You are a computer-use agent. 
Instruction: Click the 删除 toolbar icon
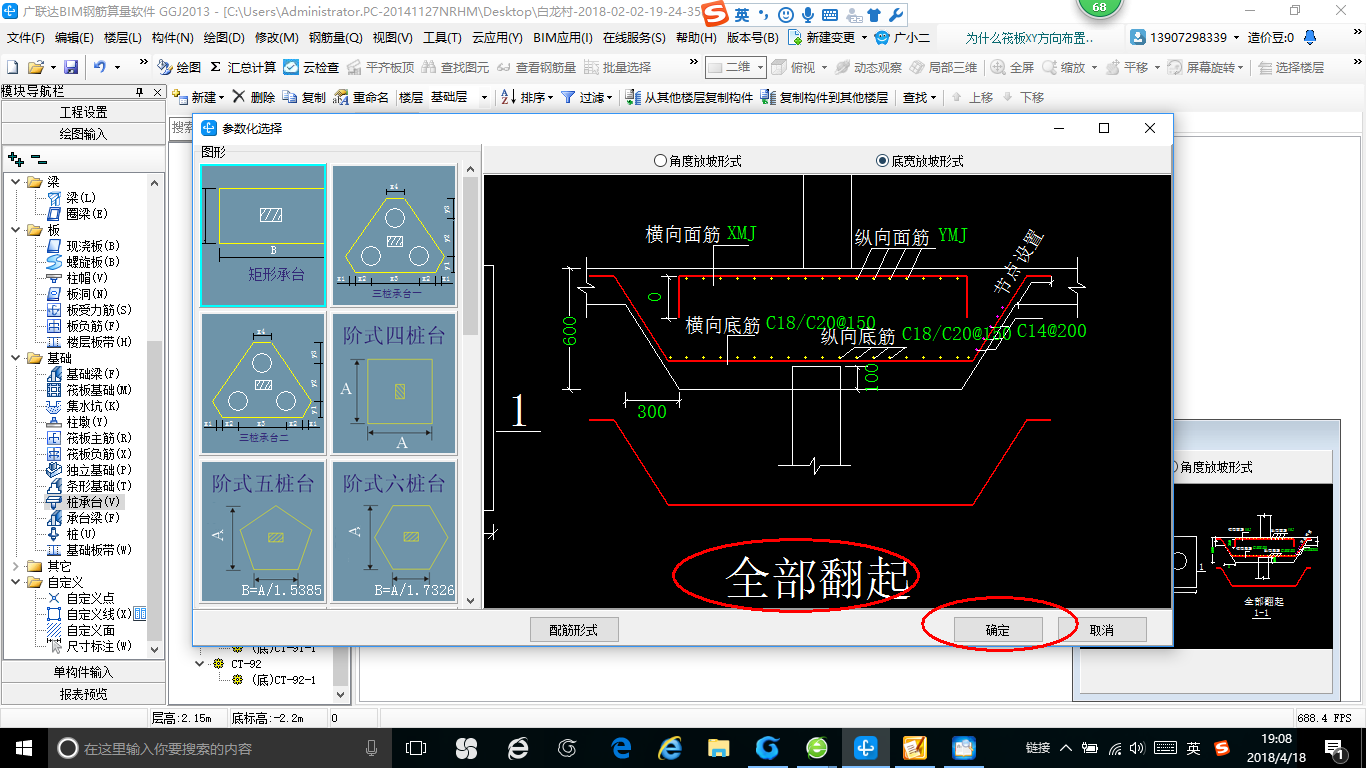253,97
